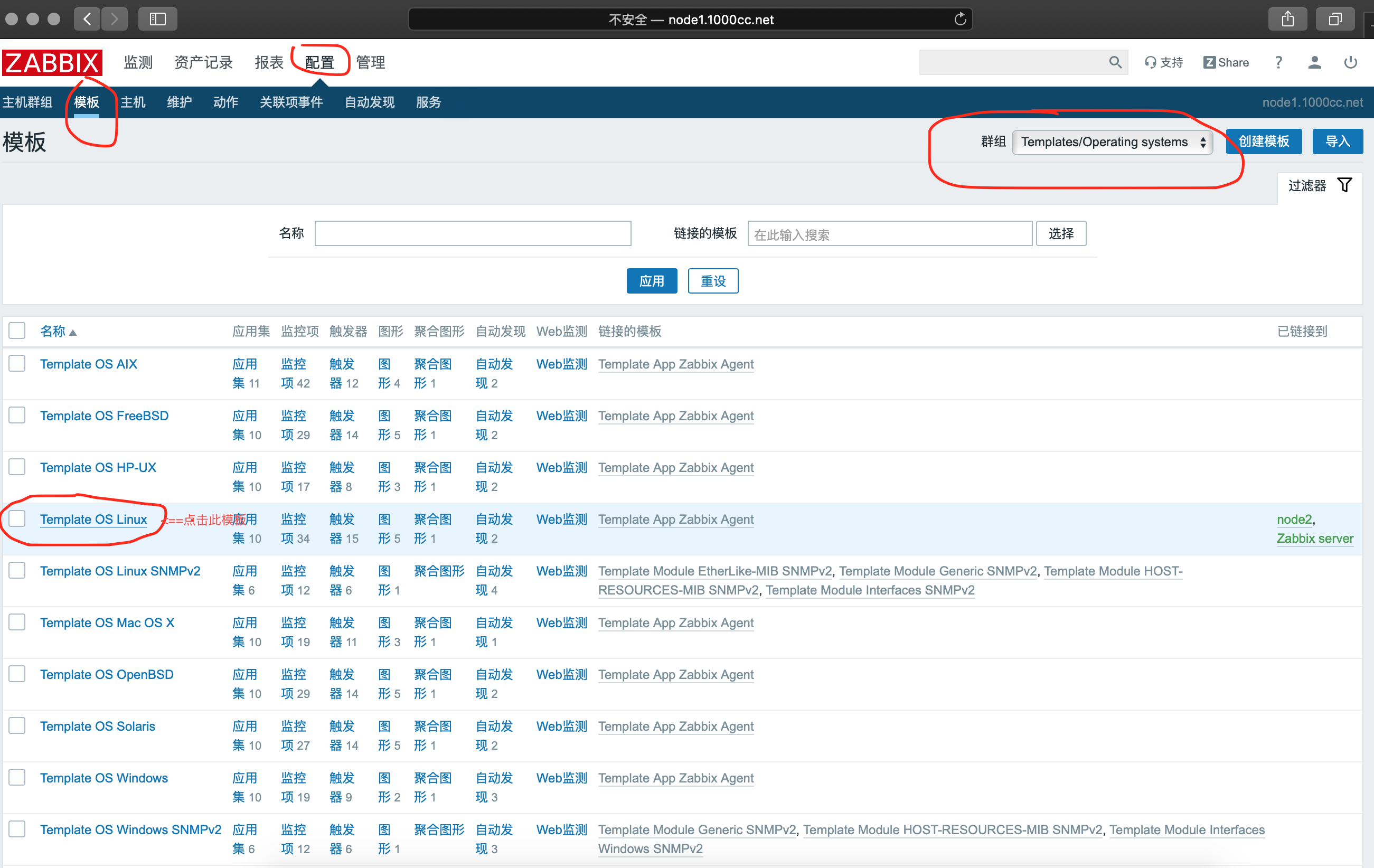Click the Zabbix logo
Screen dimensions: 1374x868
click(x=52, y=62)
